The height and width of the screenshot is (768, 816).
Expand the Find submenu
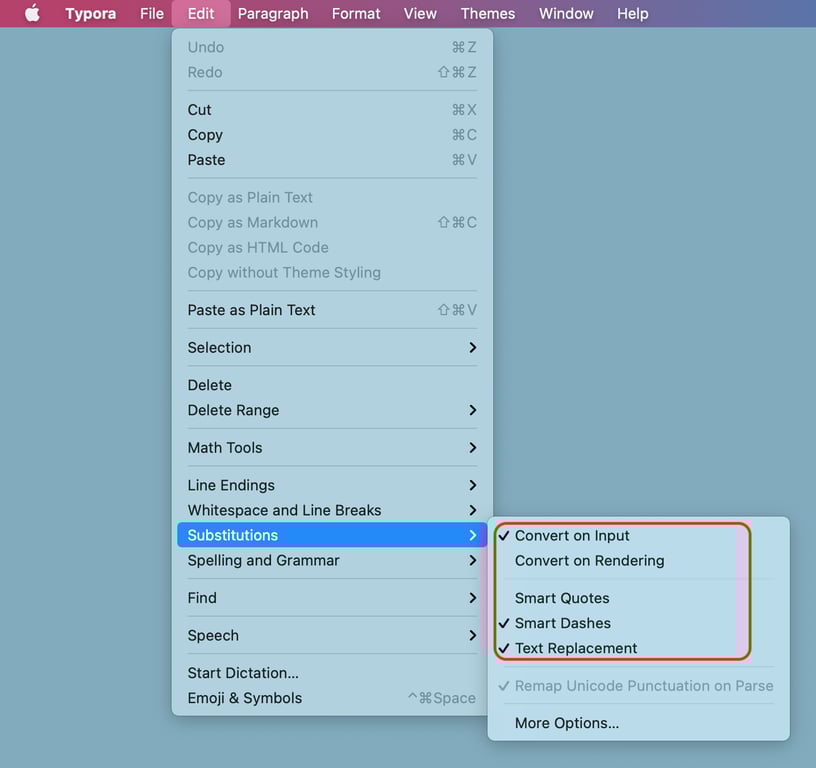(x=332, y=598)
